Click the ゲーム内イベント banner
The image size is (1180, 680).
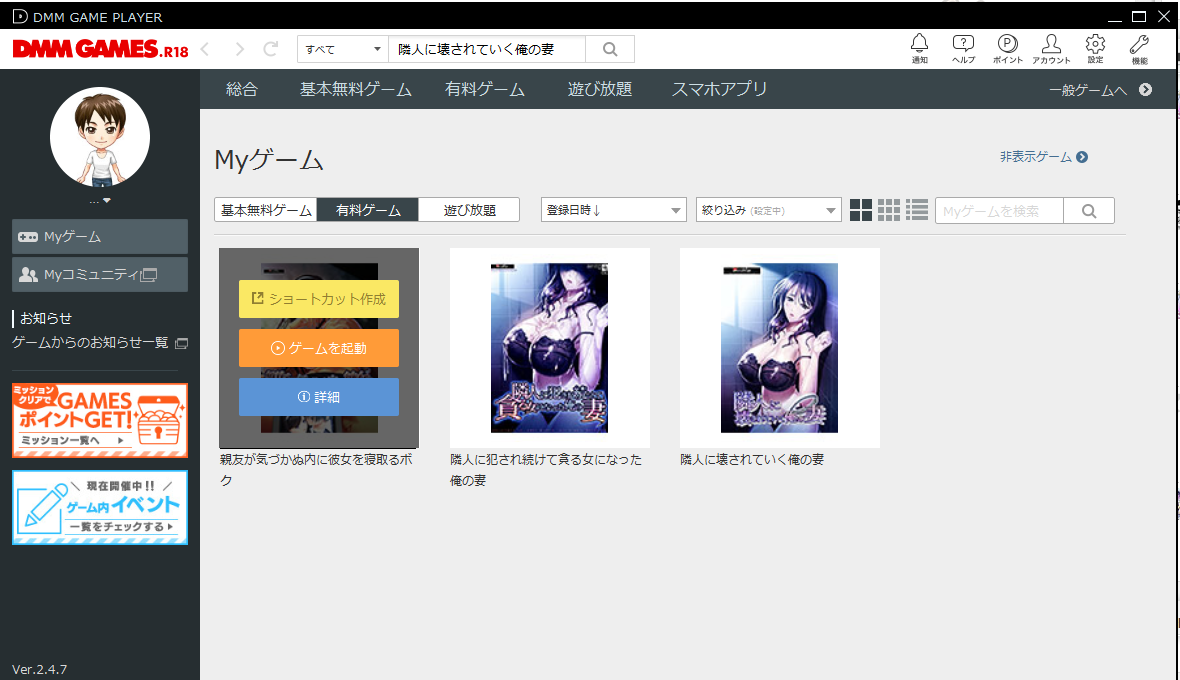tap(100, 508)
